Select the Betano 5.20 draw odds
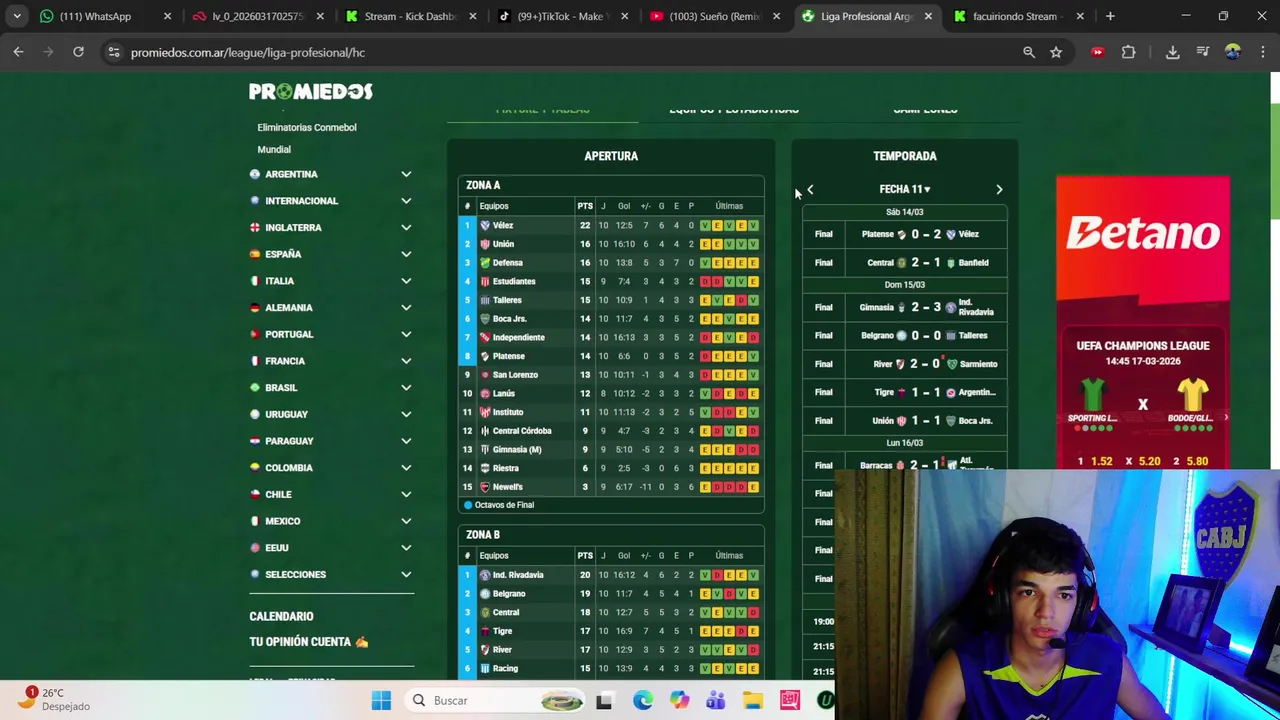1280x720 pixels. [1142, 461]
